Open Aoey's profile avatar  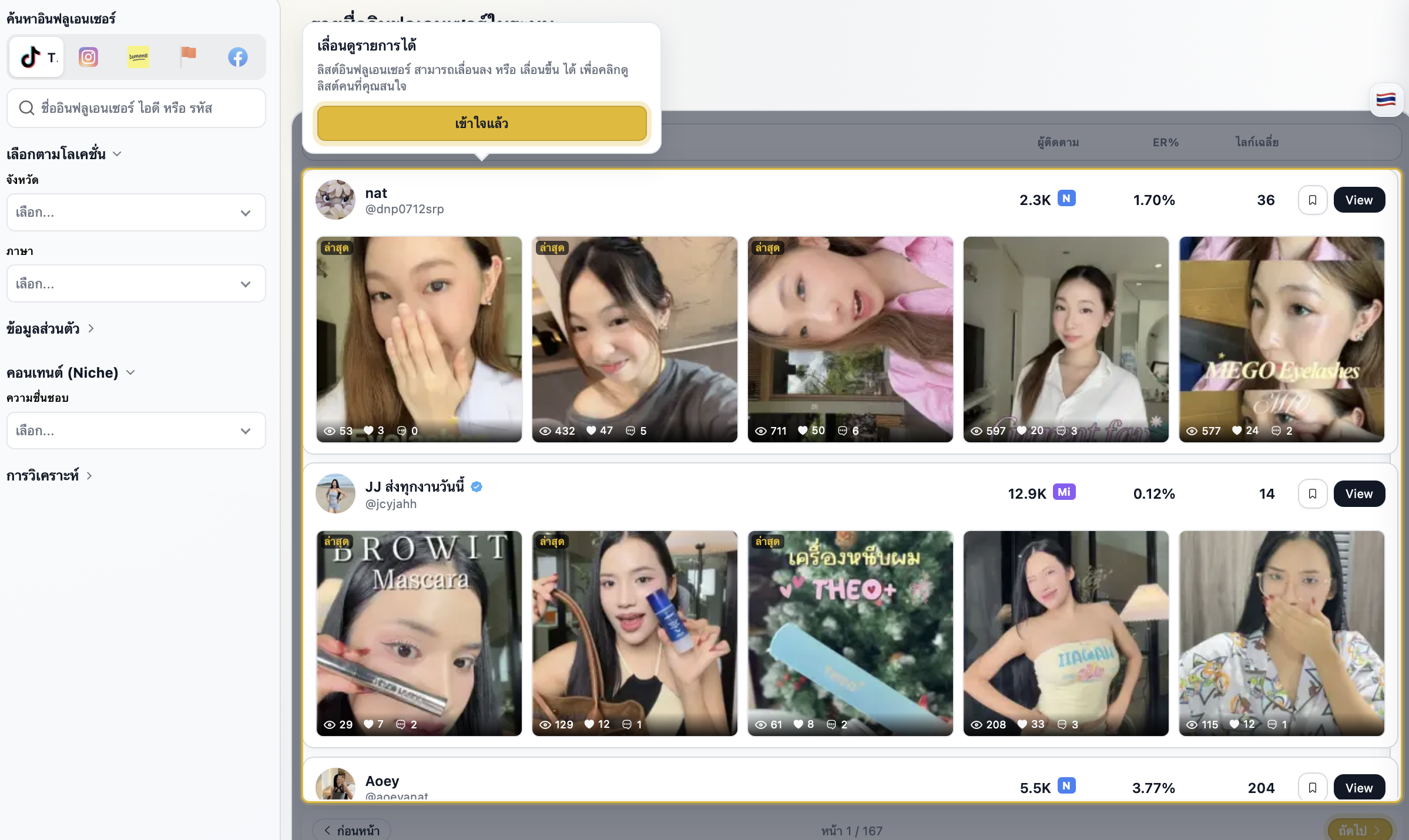[x=336, y=784]
